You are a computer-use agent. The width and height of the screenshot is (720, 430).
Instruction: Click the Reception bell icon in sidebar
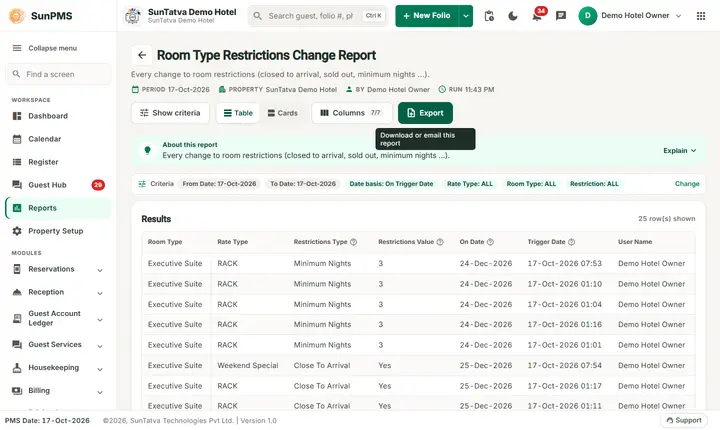pyautogui.click(x=17, y=292)
